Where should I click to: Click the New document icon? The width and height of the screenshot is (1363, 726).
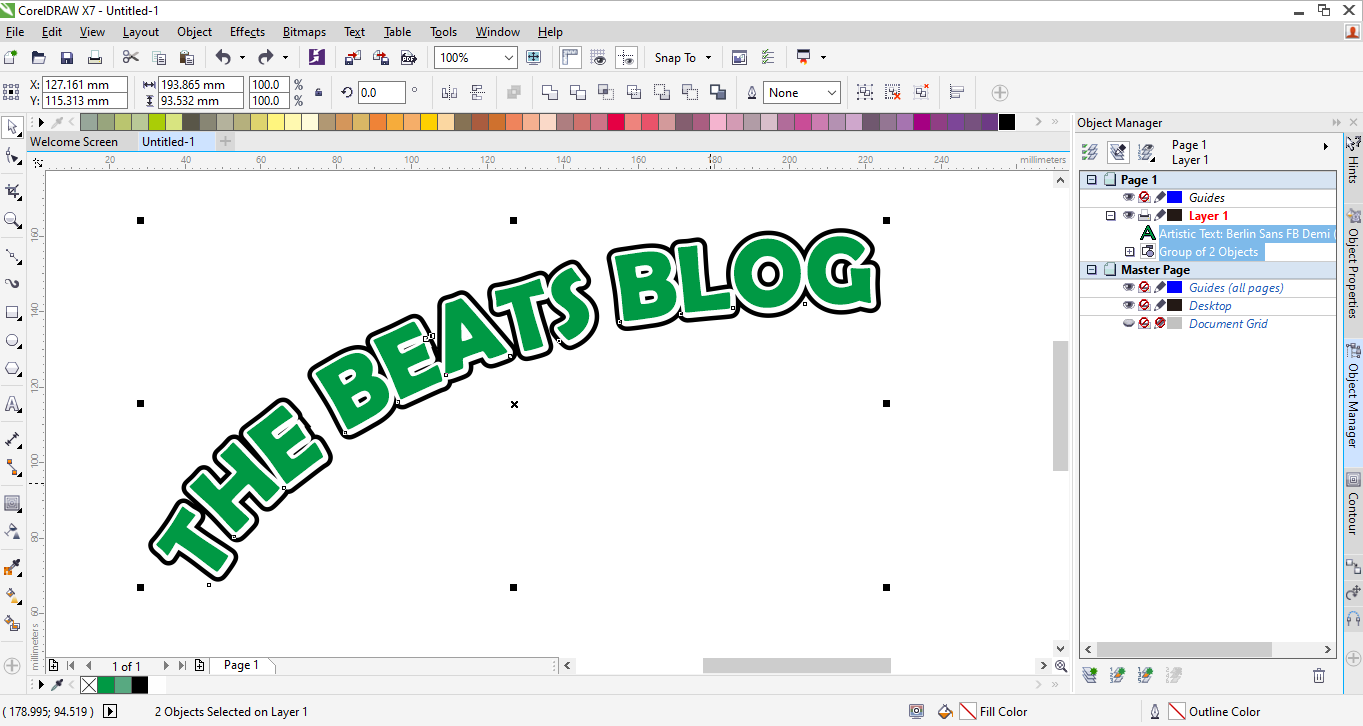click(x=11, y=58)
